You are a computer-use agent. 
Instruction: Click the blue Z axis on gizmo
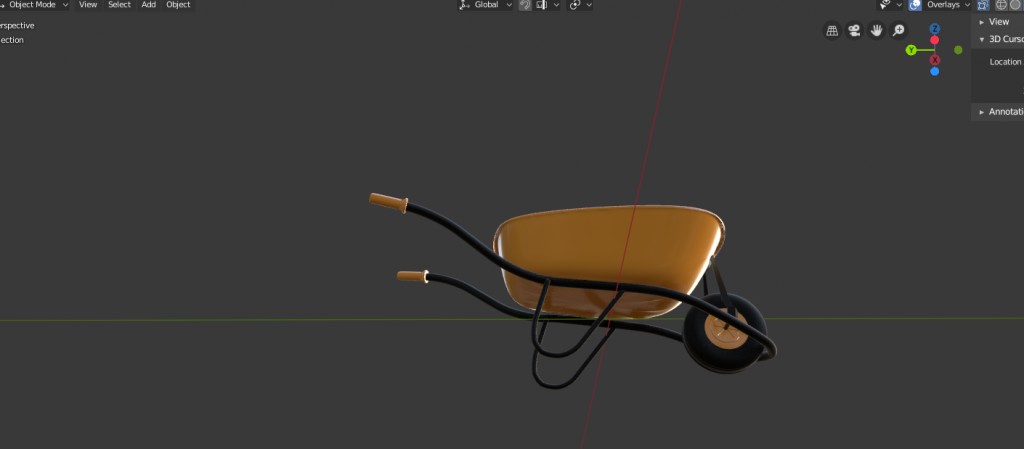[934, 29]
